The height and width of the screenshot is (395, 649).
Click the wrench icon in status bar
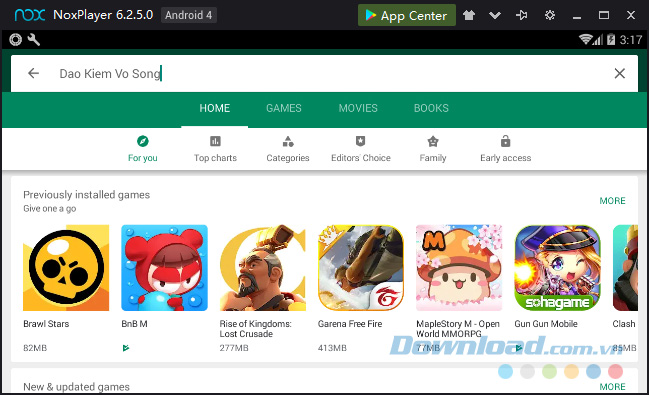coord(34,40)
